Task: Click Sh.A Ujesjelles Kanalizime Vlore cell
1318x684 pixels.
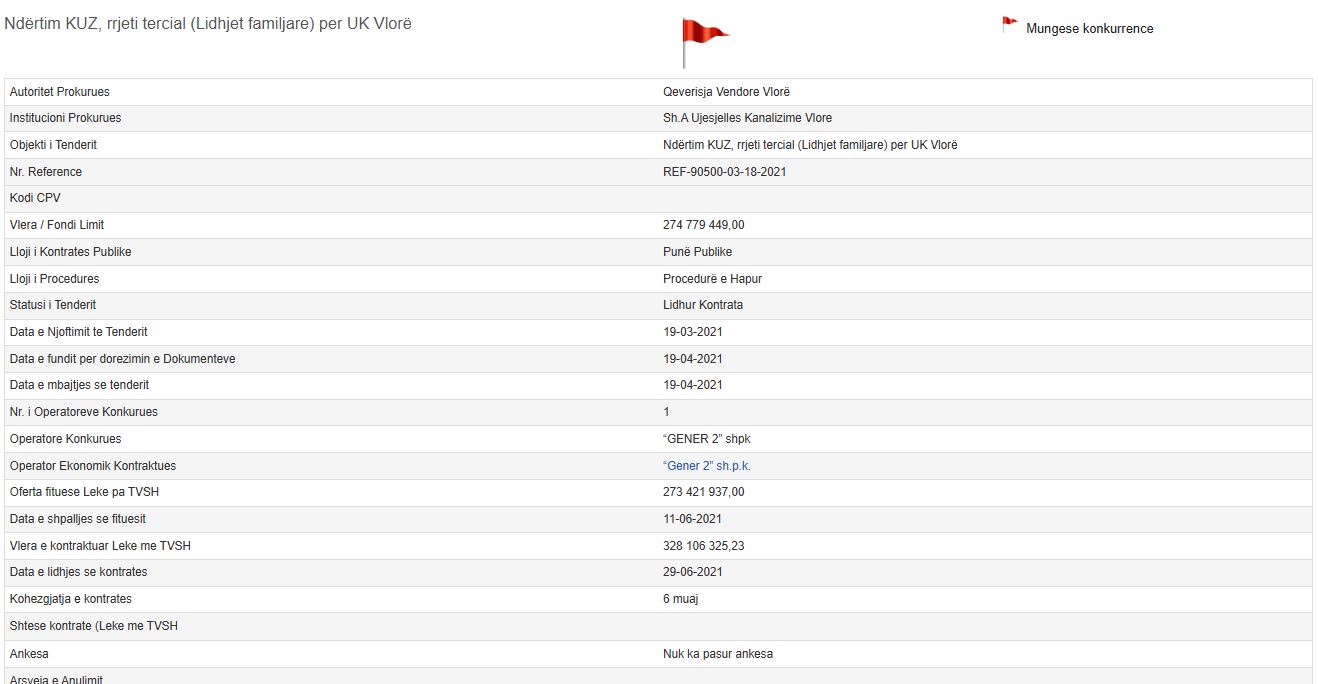Action: click(747, 118)
